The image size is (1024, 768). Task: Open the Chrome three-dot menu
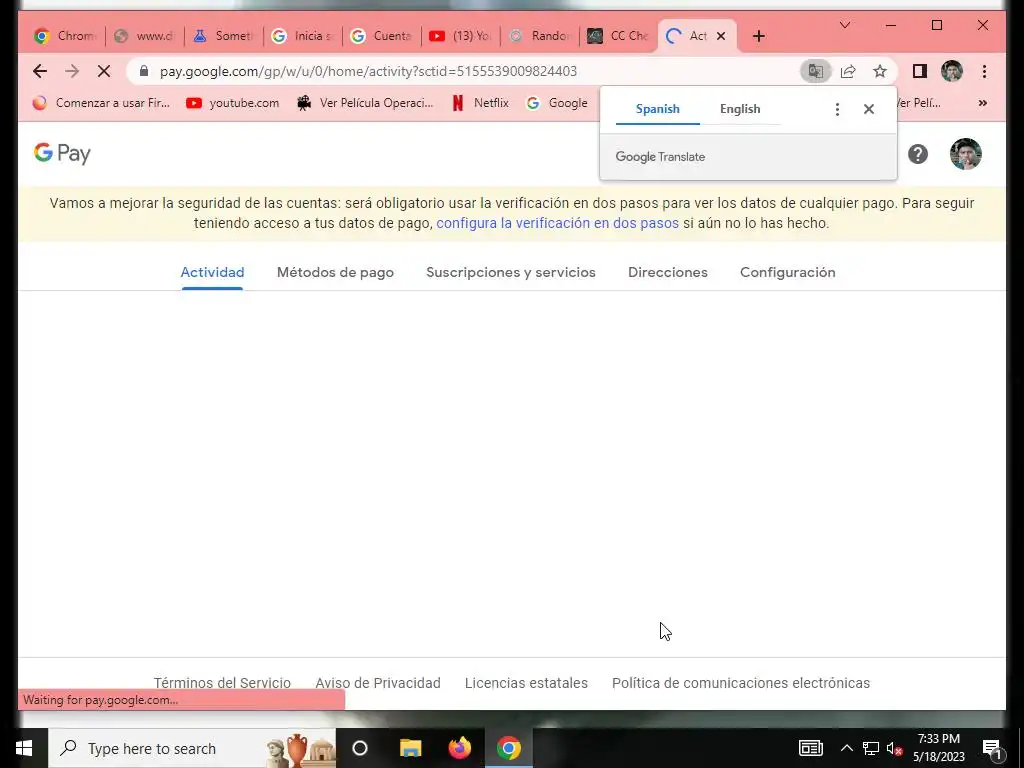click(984, 71)
